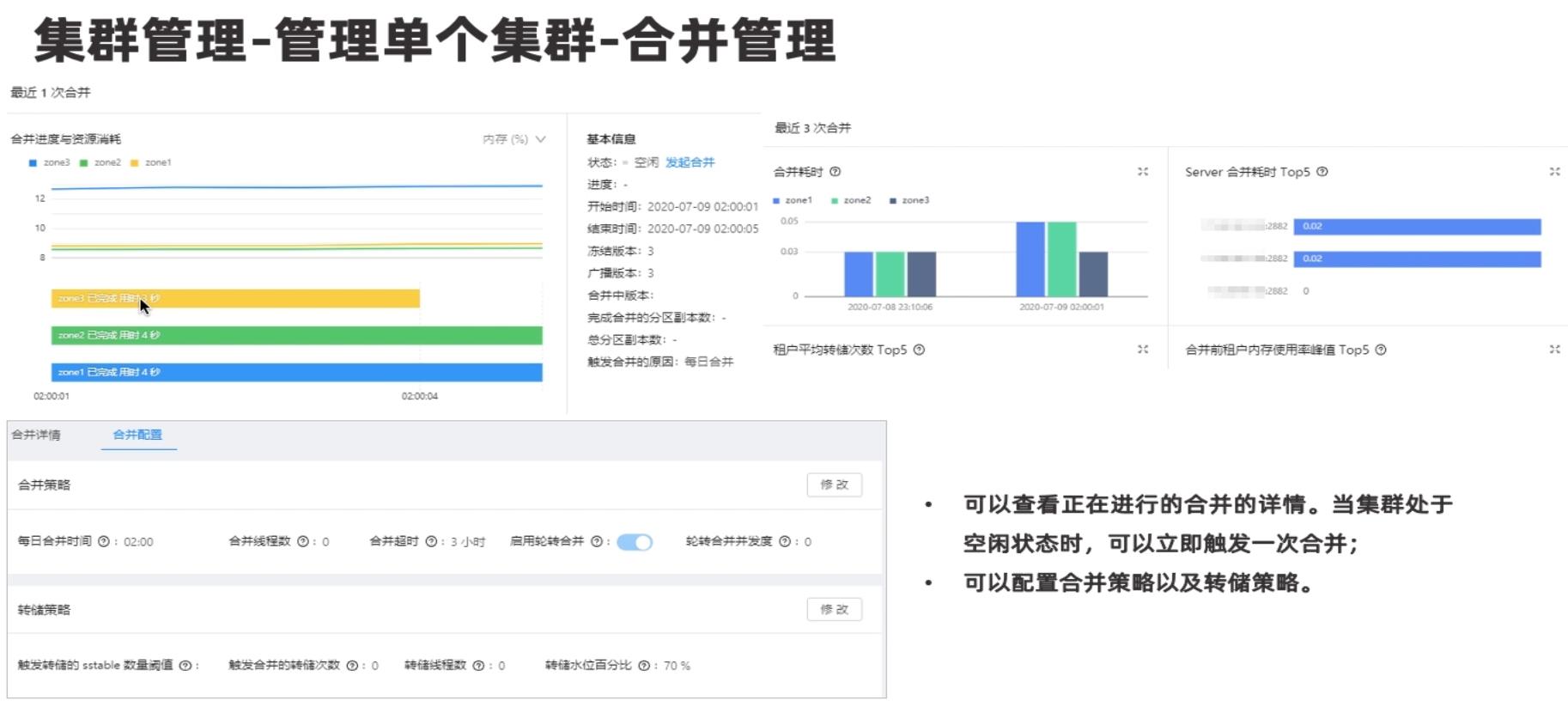
Task: Click help icon beside 合并前租户内存使用率峰值 Top5
Action: (1381, 350)
